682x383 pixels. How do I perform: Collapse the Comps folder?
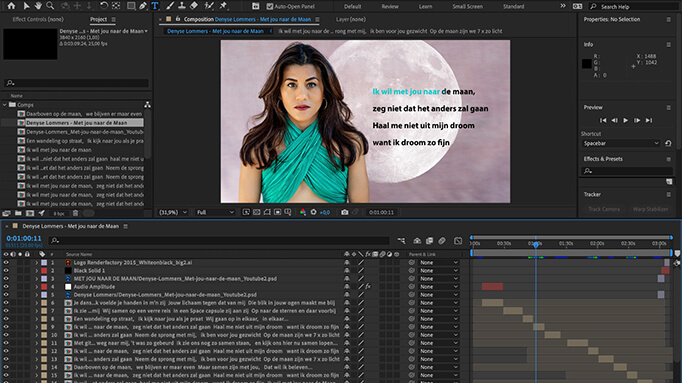(5, 105)
